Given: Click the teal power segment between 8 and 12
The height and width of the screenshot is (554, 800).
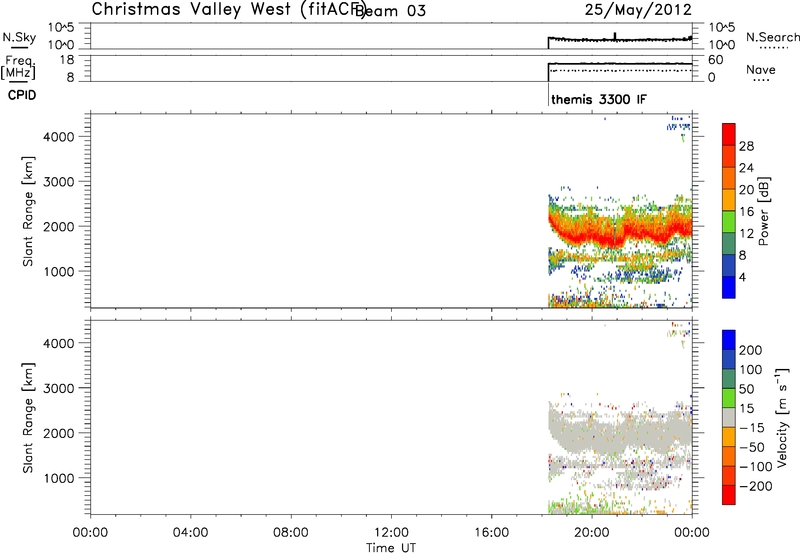Looking at the screenshot, I should click(x=729, y=244).
